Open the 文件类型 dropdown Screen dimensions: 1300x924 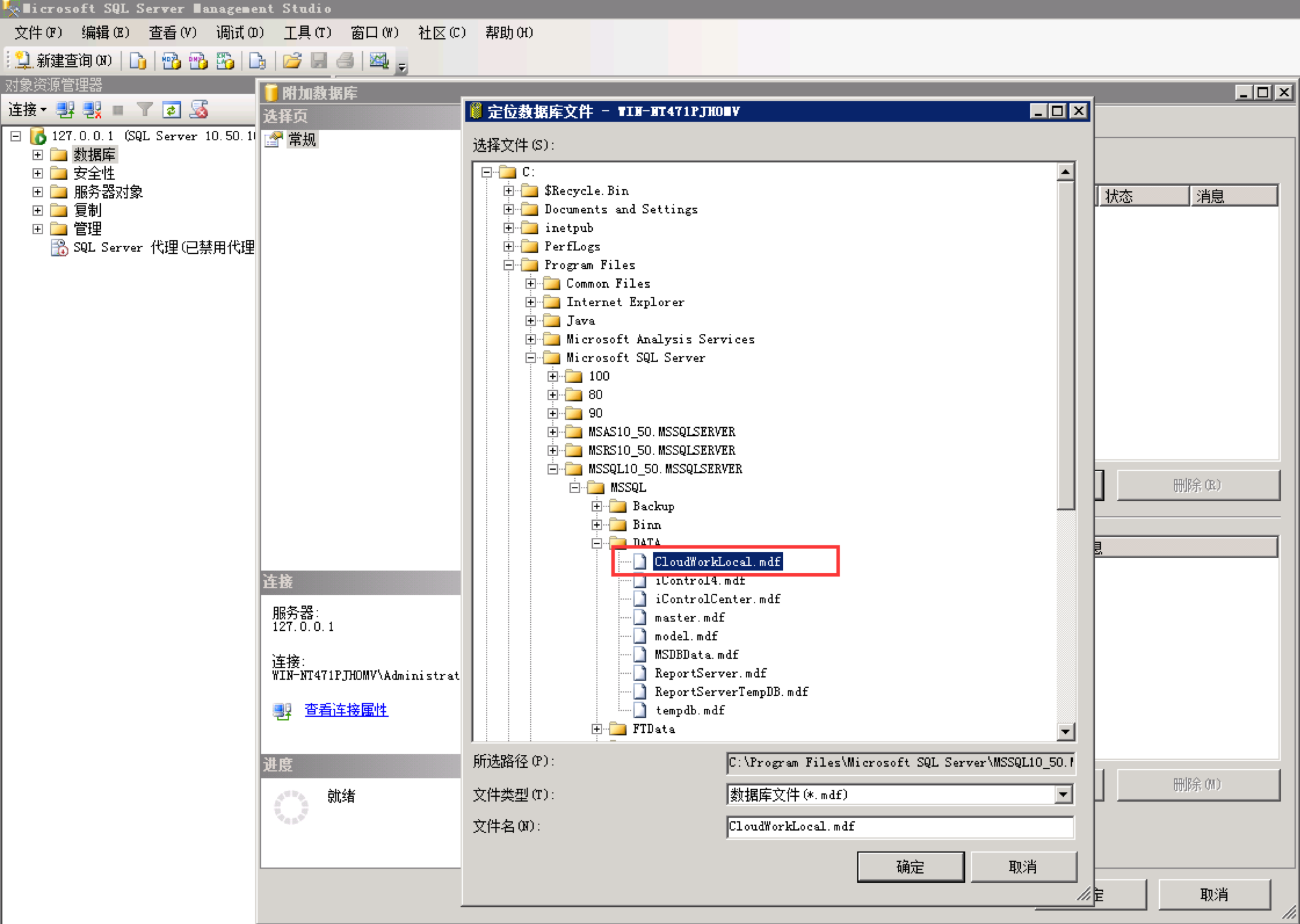(x=1063, y=794)
